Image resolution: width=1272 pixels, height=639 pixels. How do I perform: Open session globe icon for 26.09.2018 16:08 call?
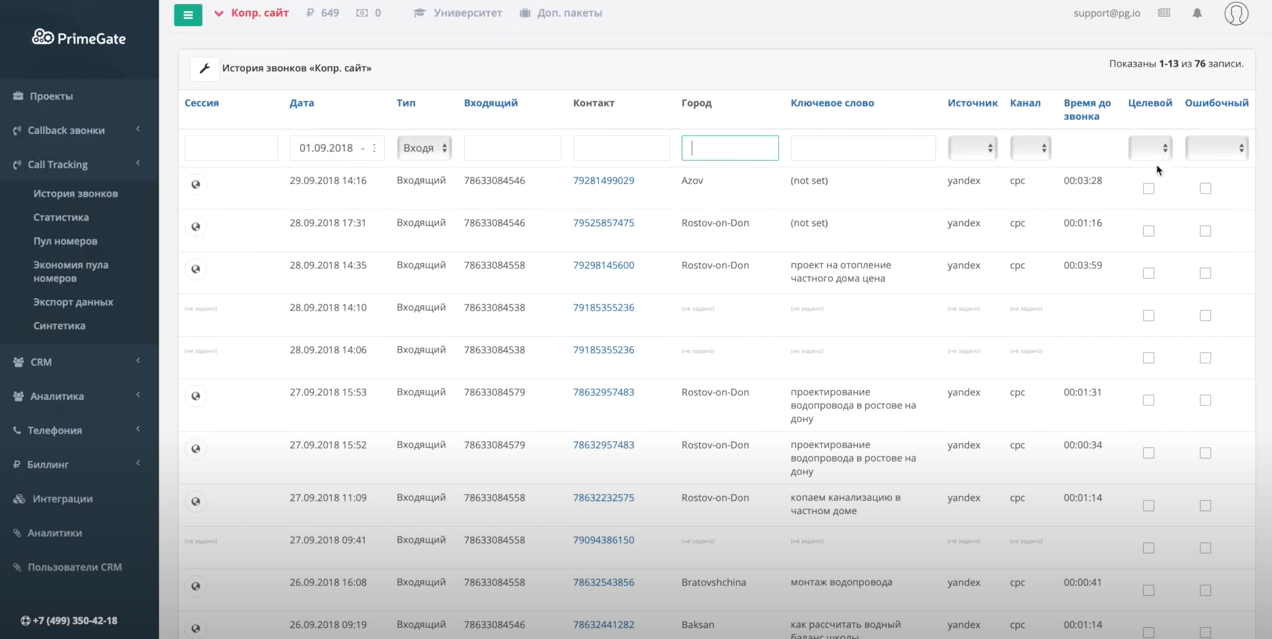[196, 586]
